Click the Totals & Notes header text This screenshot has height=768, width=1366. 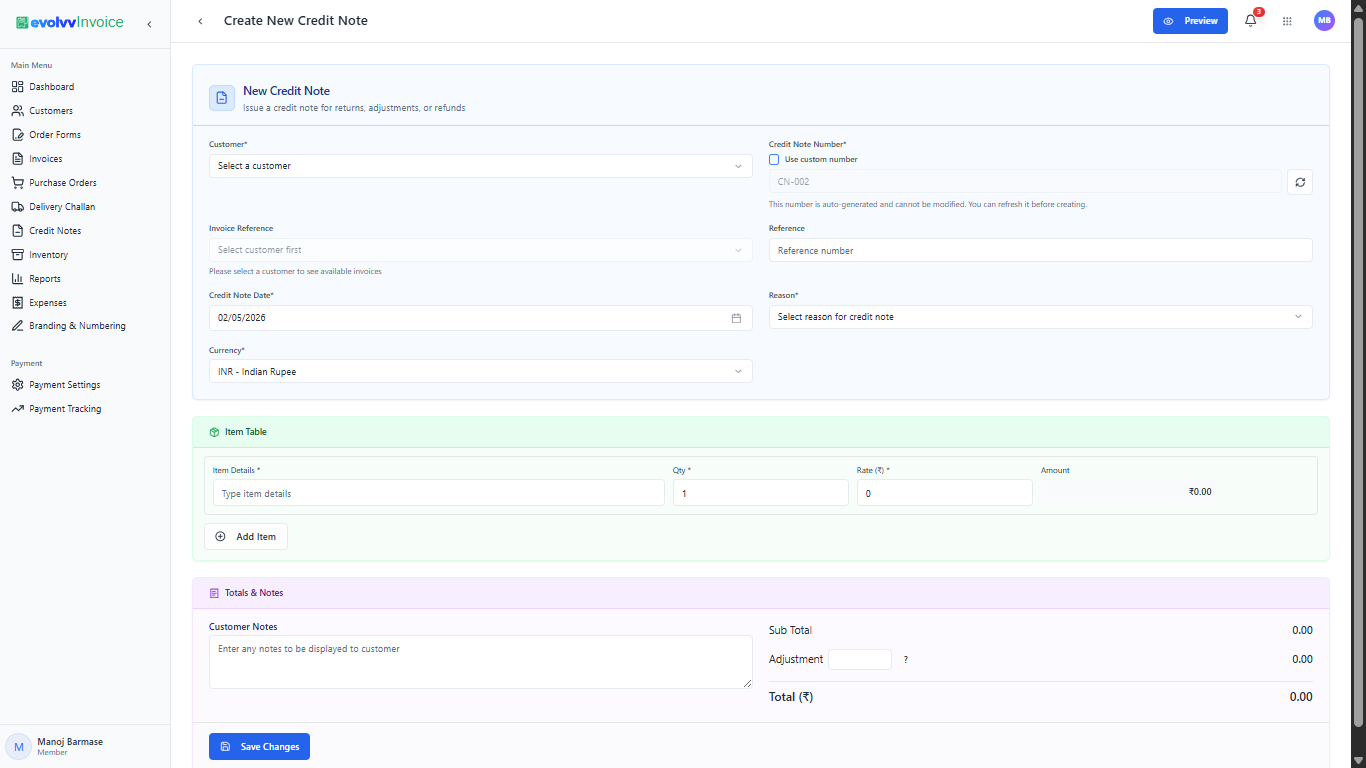254,593
